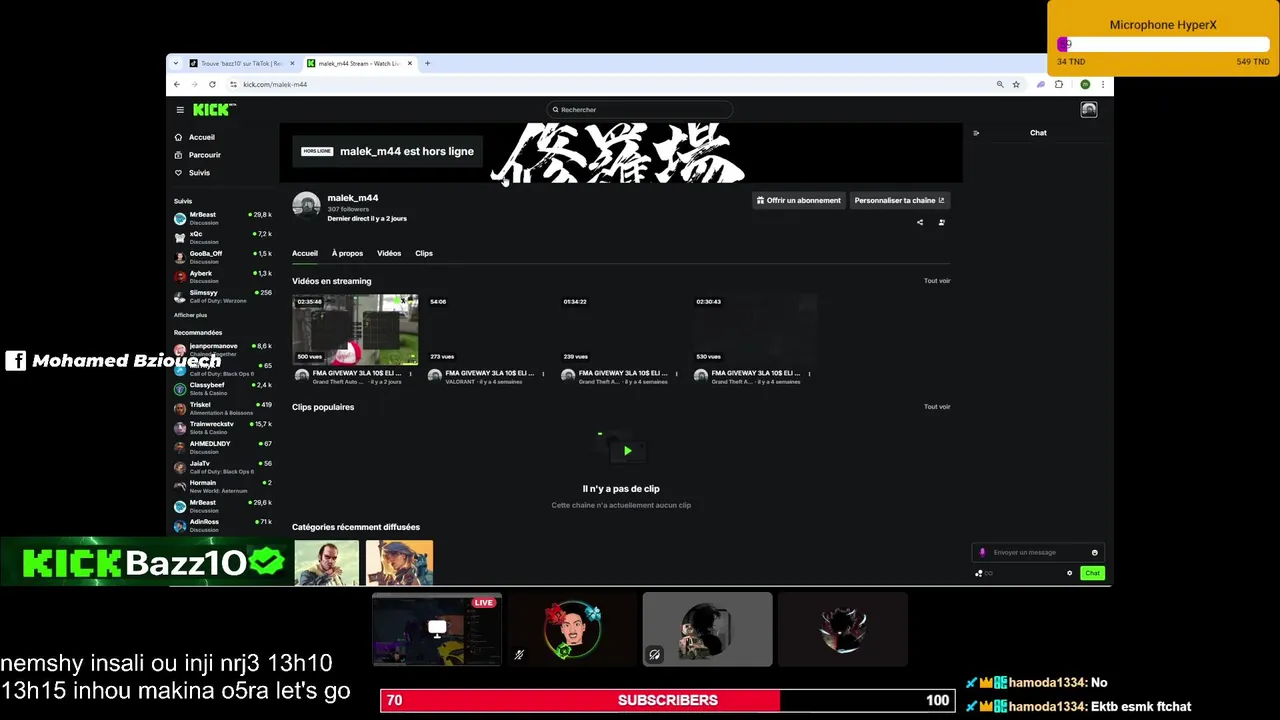Open options menu of the 273 vues video

coord(543,374)
